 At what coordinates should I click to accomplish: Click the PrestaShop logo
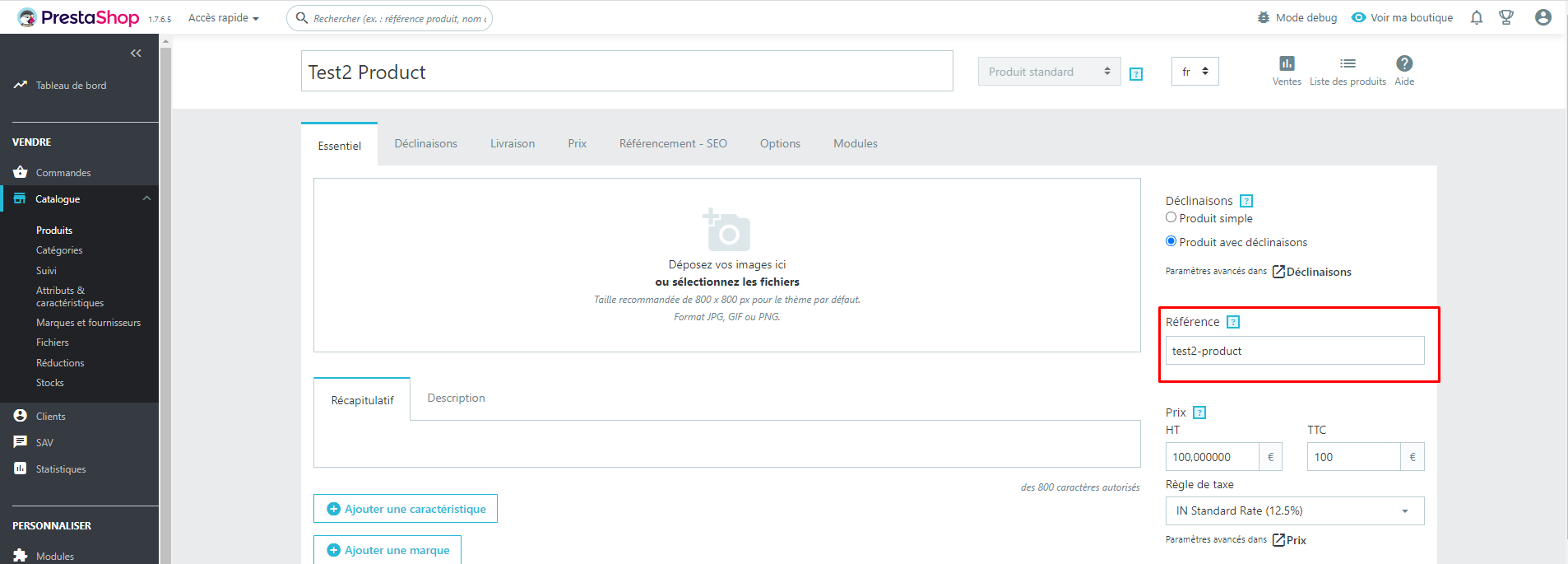click(x=78, y=17)
